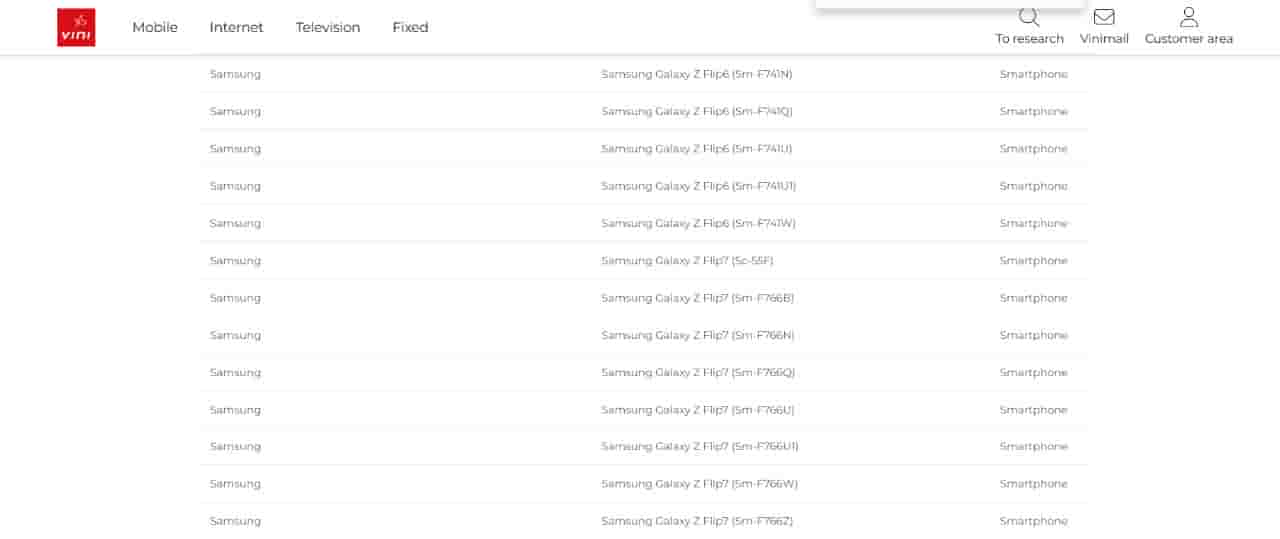1280x539 pixels.
Task: Open the Television menu
Action: click(327, 27)
